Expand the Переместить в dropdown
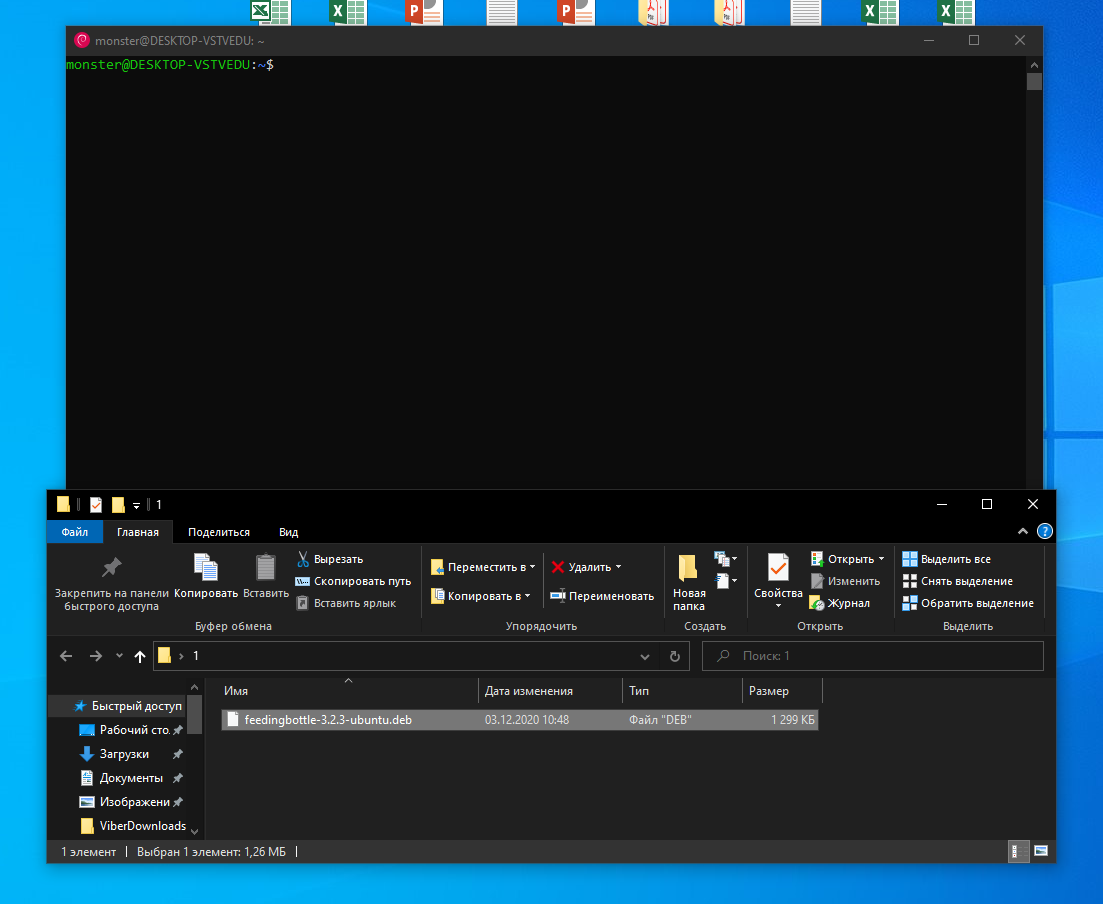1103x904 pixels. coord(531,567)
